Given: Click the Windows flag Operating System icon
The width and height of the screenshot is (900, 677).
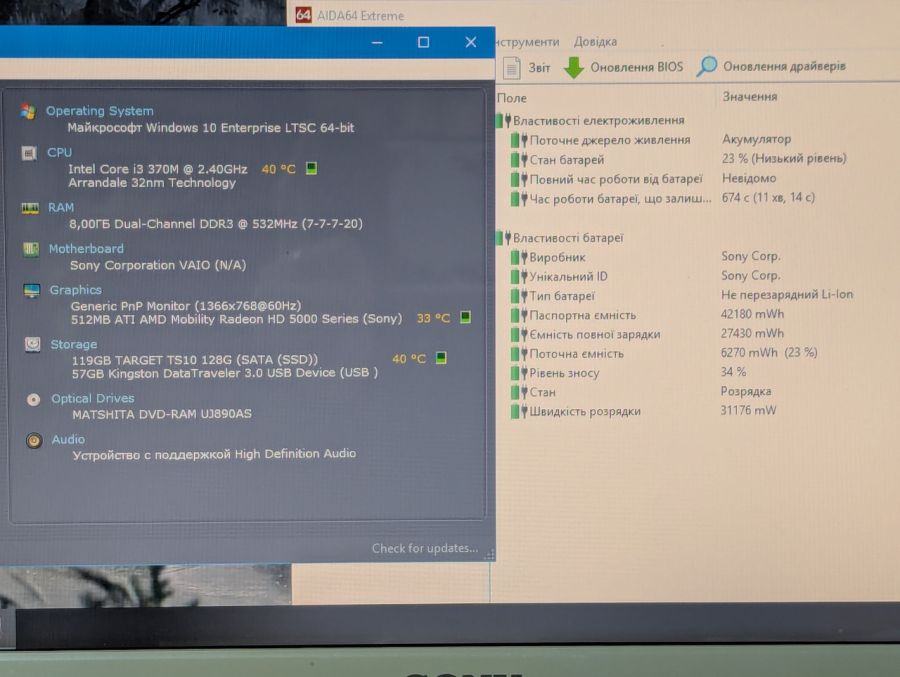Looking at the screenshot, I should point(28,111).
